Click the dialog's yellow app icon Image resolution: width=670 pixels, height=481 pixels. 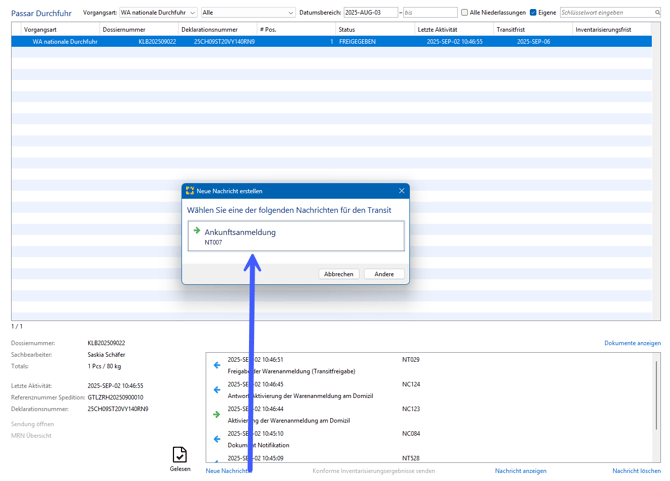(190, 191)
